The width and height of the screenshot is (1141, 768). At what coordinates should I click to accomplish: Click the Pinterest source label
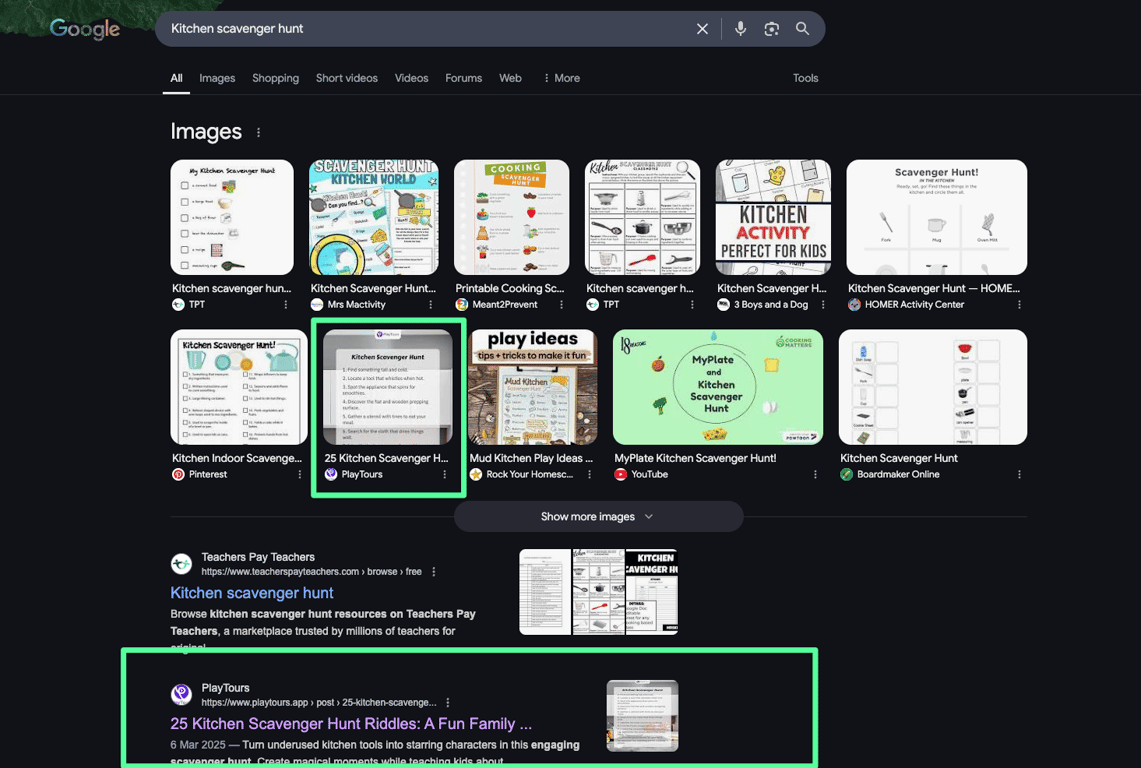[x=207, y=475]
